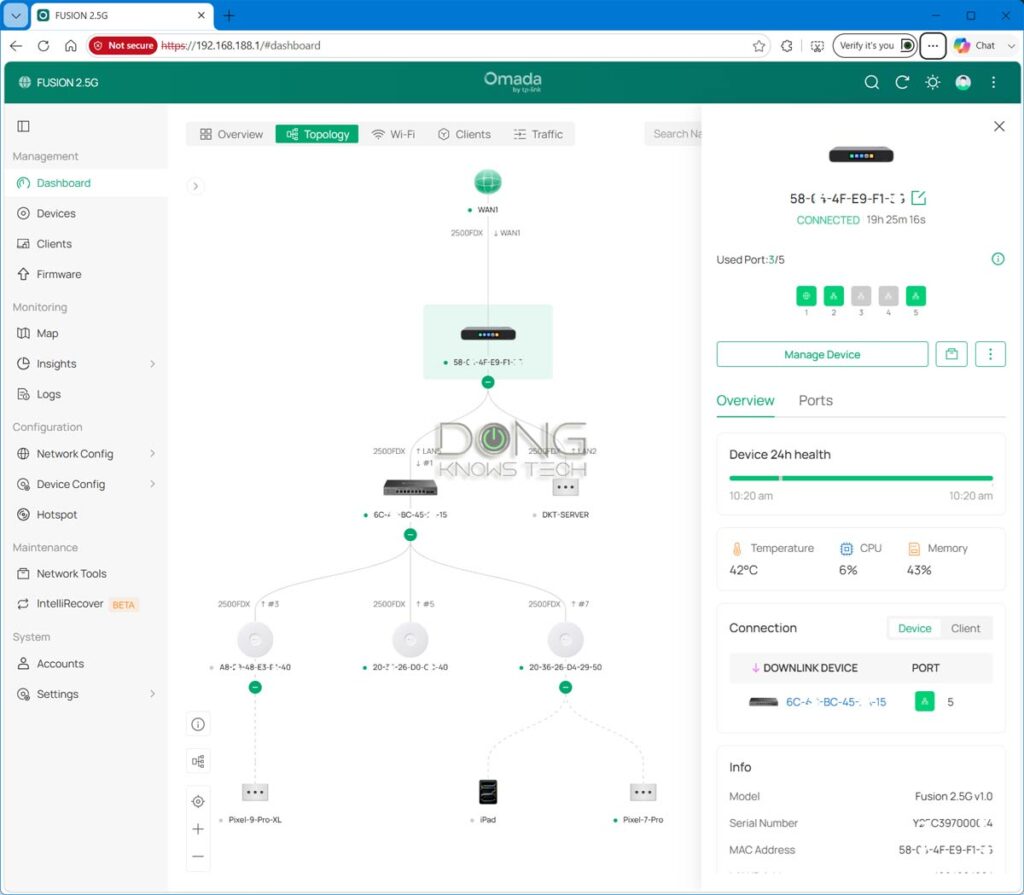The image size is (1024, 895).
Task: Zoom out topology with minus button
Action: tap(198, 856)
